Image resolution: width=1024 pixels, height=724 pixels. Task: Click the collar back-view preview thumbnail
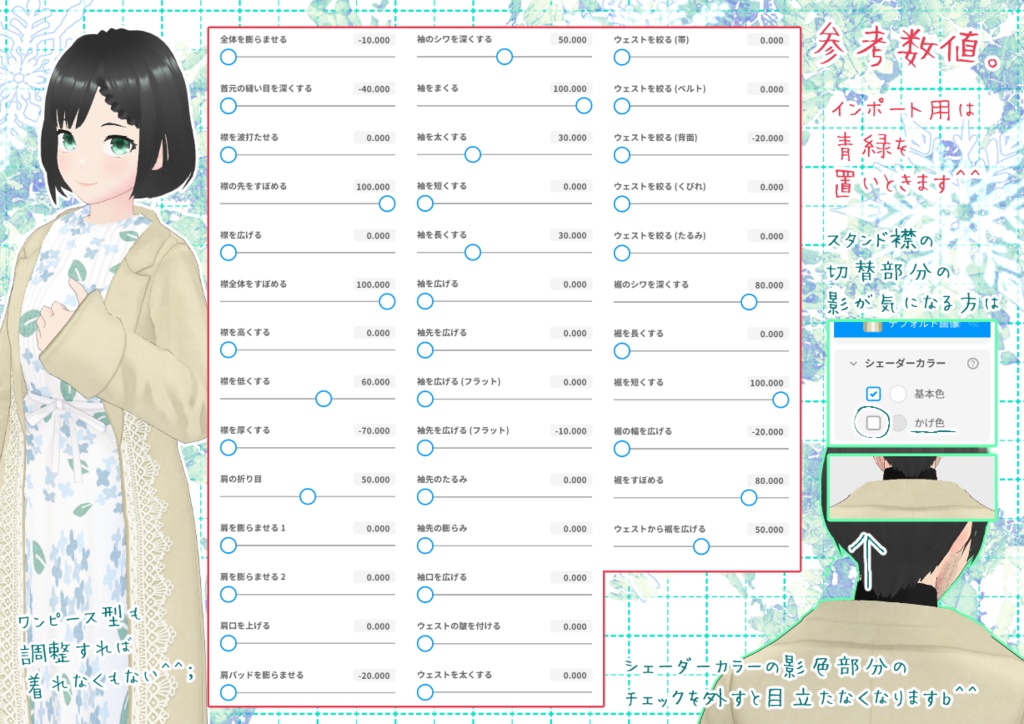coord(911,487)
